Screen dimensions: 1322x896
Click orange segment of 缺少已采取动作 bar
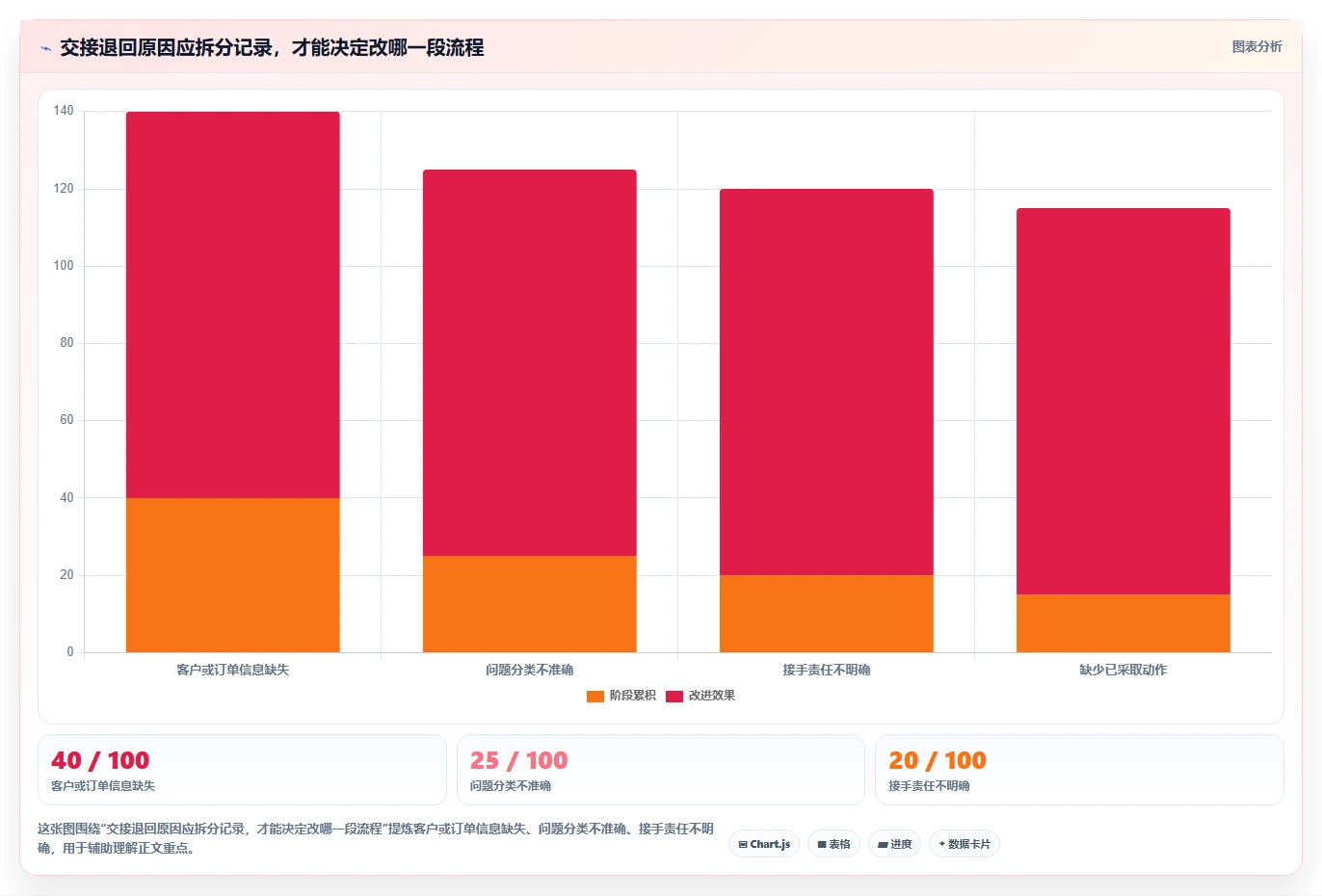click(x=1124, y=623)
